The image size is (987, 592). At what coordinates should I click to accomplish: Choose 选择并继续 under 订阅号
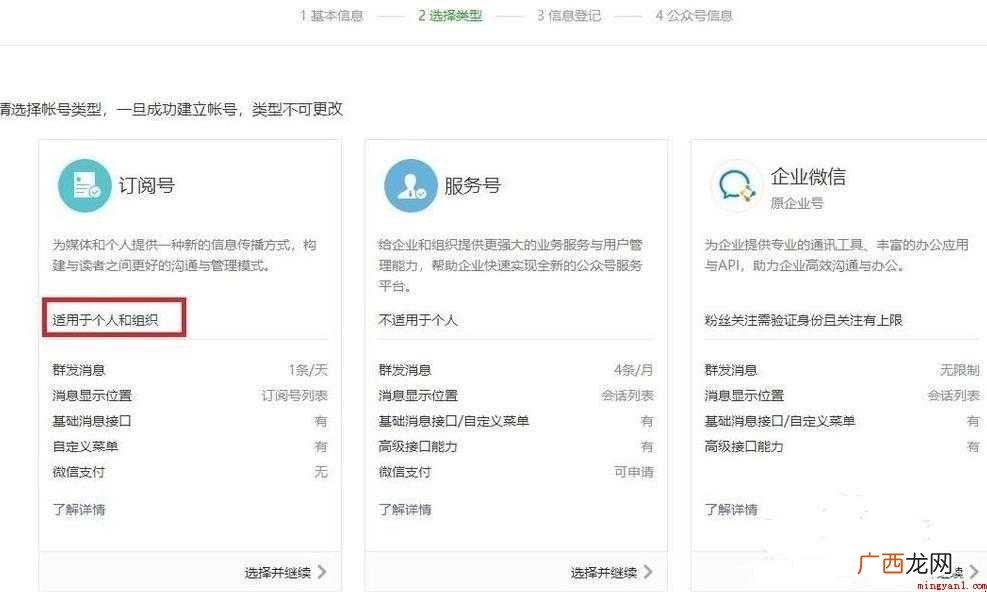click(278, 572)
